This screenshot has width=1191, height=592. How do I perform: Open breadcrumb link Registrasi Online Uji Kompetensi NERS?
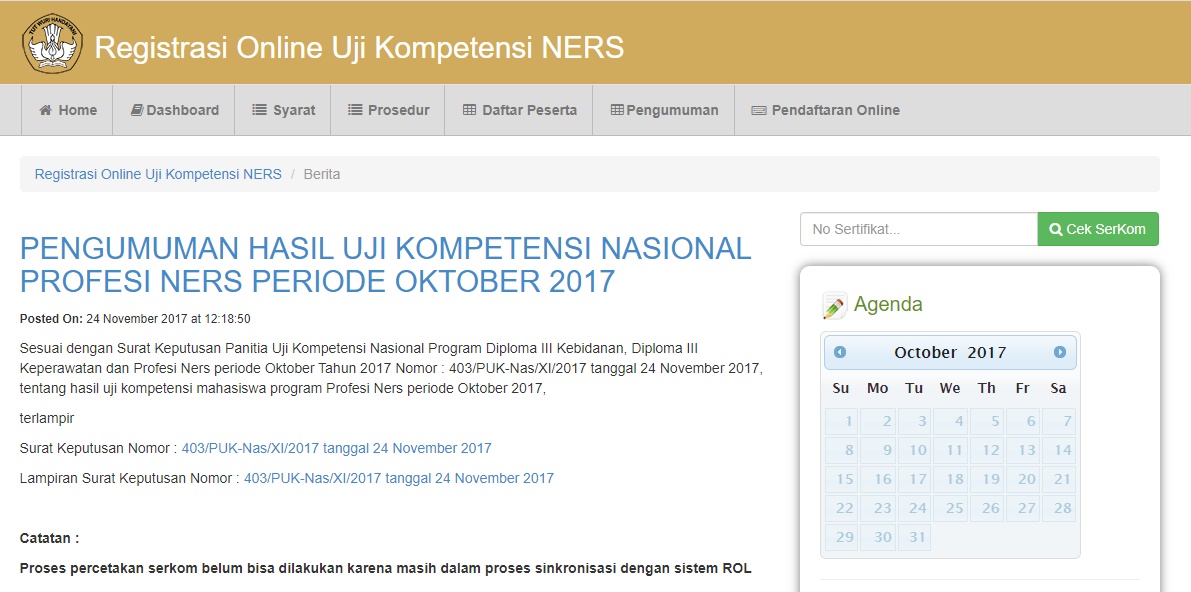point(157,174)
